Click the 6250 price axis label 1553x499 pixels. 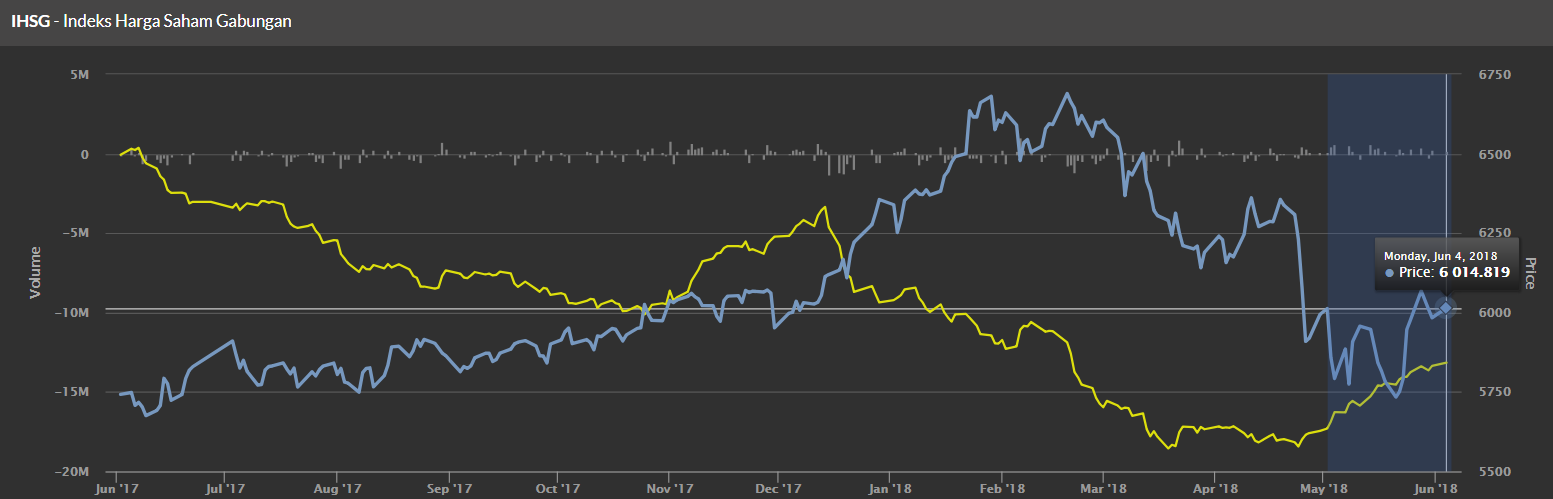pyautogui.click(x=1494, y=234)
